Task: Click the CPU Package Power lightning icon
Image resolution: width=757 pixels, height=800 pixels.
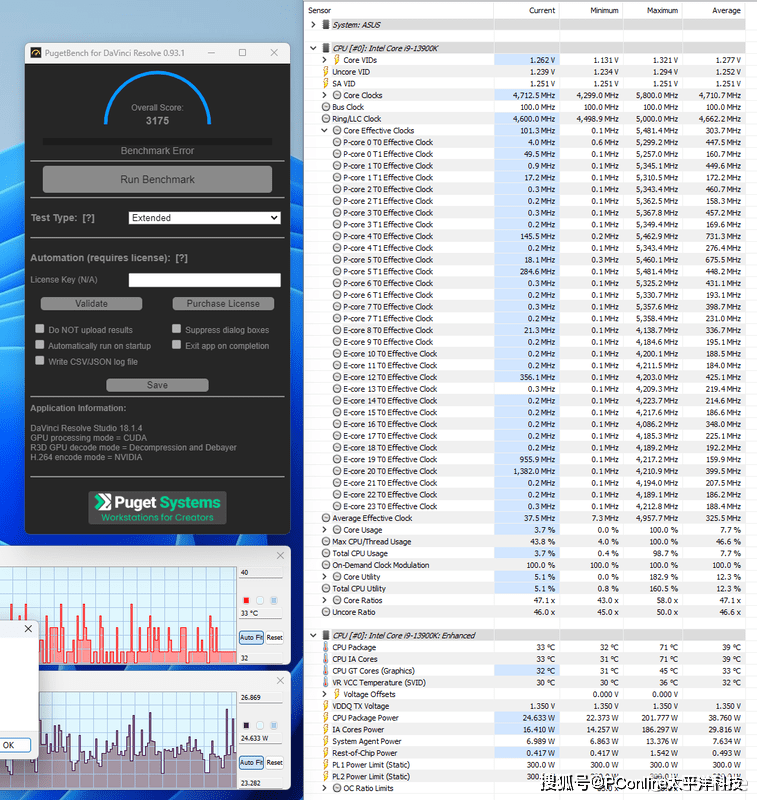Action: (325, 718)
